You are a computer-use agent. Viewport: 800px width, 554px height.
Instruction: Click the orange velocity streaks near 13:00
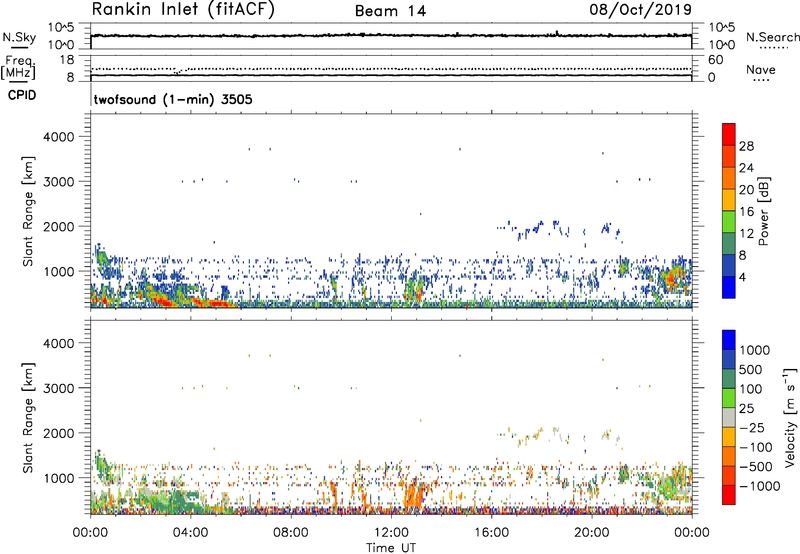click(x=413, y=494)
